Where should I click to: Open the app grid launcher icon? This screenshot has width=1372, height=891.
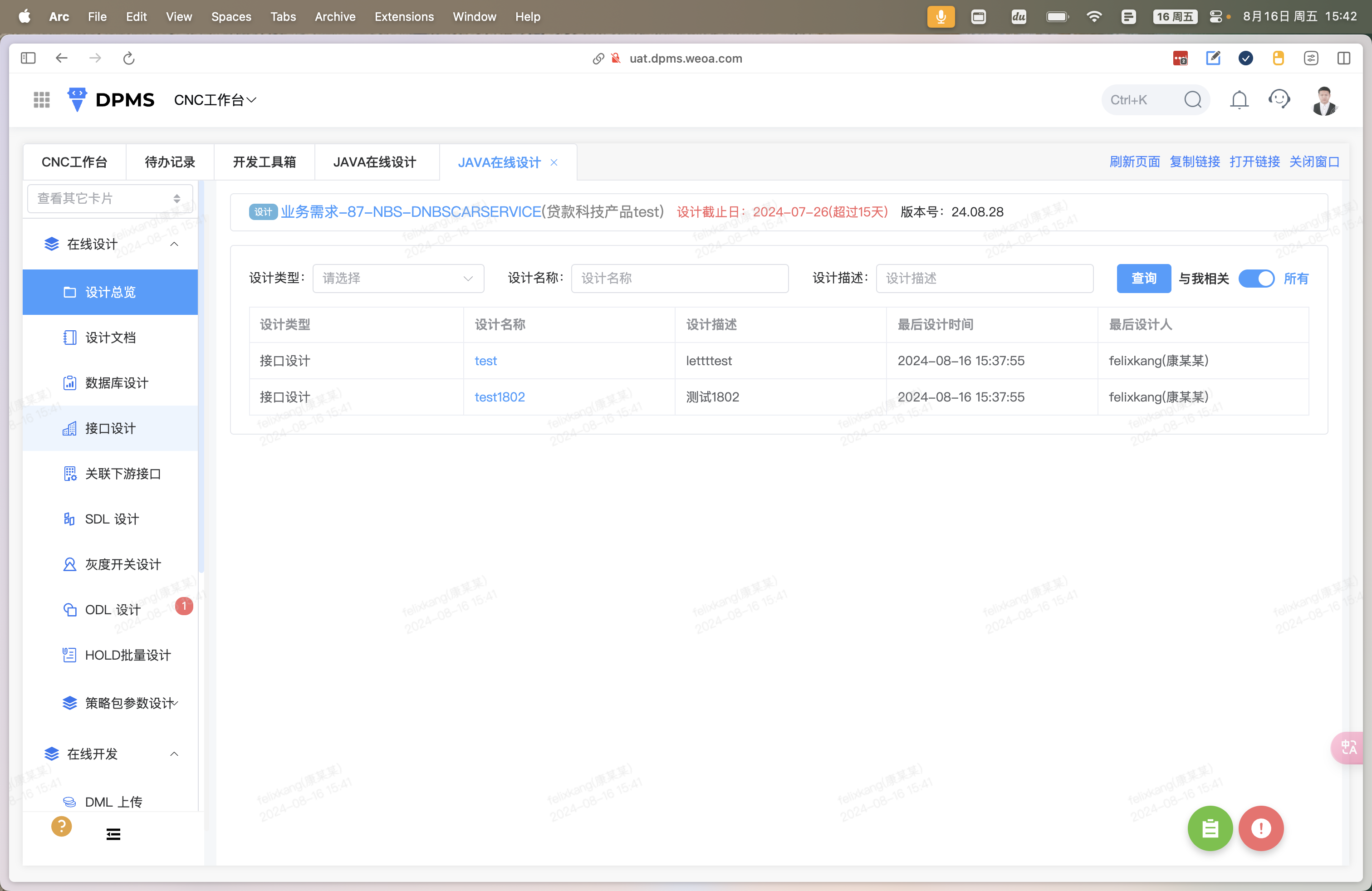(x=41, y=100)
